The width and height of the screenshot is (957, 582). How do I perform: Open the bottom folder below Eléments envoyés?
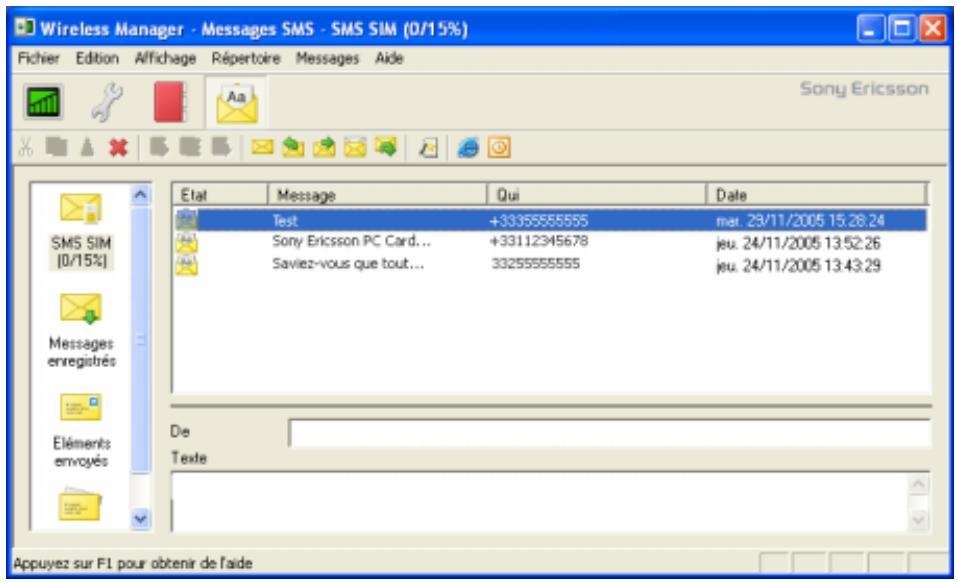80,505
